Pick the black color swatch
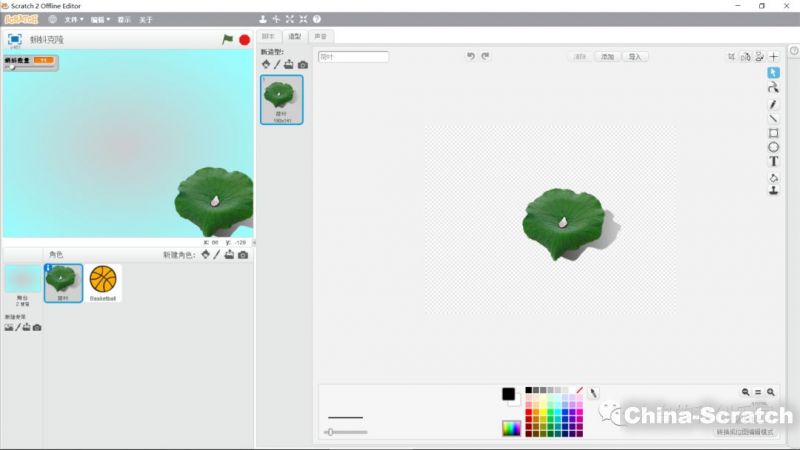Viewport: 800px width, 450px height. [x=529, y=390]
